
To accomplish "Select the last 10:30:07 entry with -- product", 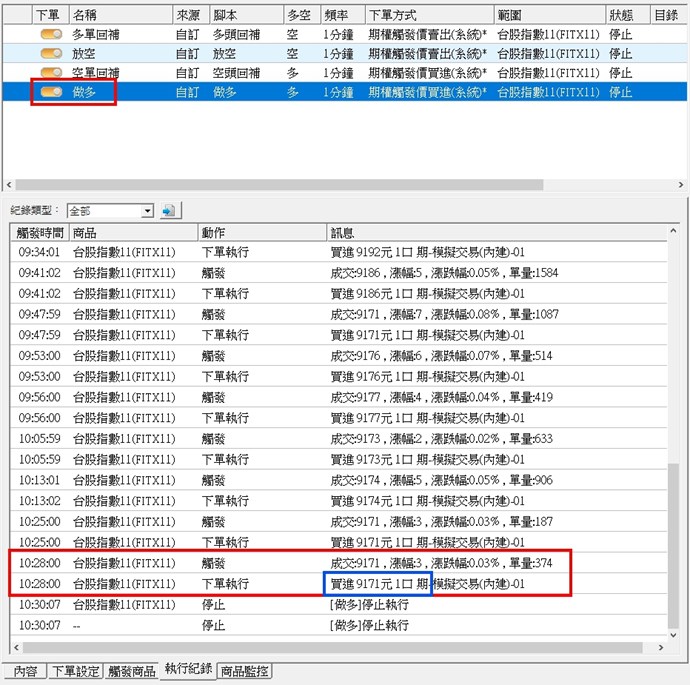I will click(339, 625).
